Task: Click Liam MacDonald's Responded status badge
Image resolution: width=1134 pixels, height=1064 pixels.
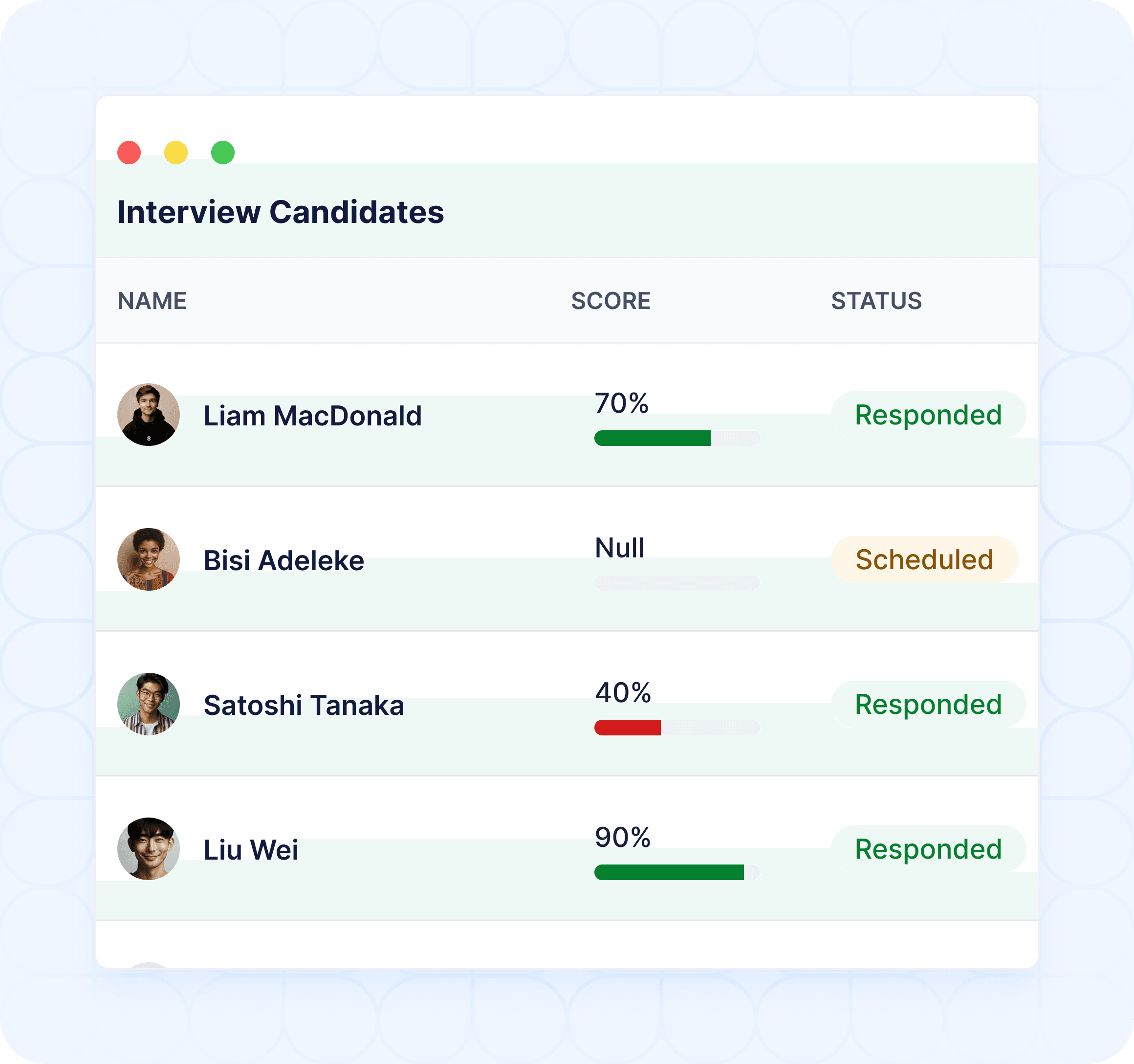Action: point(928,415)
